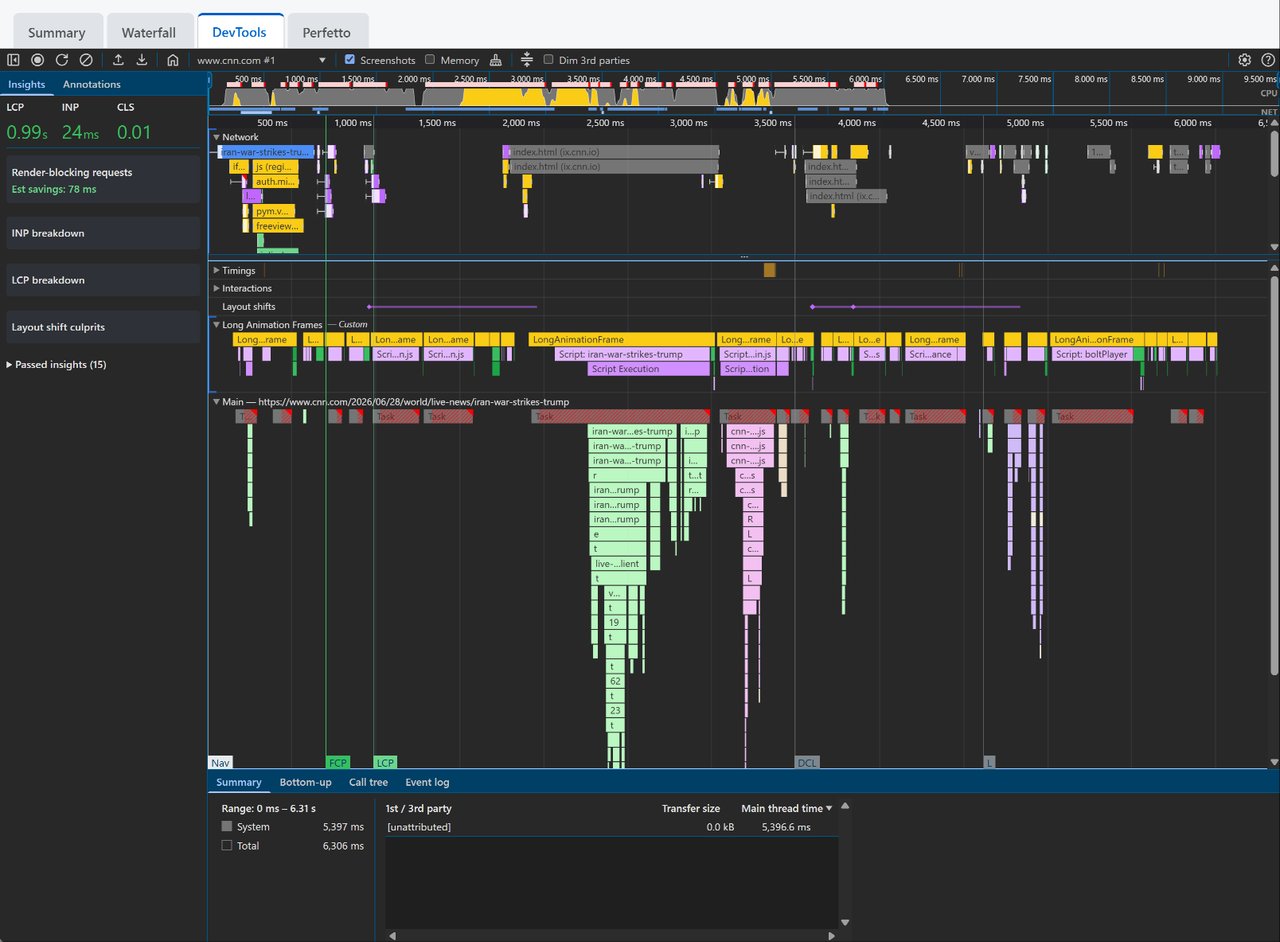This screenshot has width=1280, height=942.
Task: Collapse the Network track
Action: [x=216, y=137]
